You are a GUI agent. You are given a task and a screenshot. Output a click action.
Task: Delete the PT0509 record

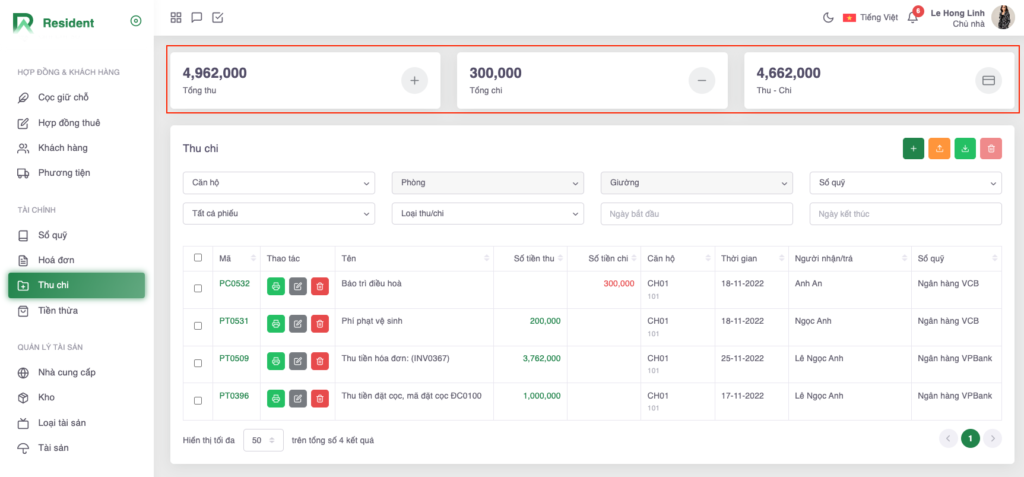coord(320,361)
